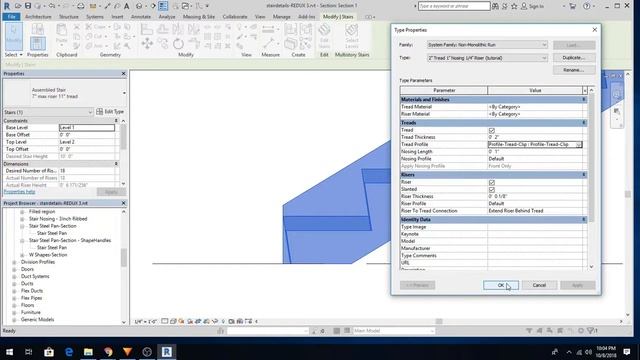
Task: Click the drawing view horizontal scrollbar thumb
Action: [x=439, y=321]
